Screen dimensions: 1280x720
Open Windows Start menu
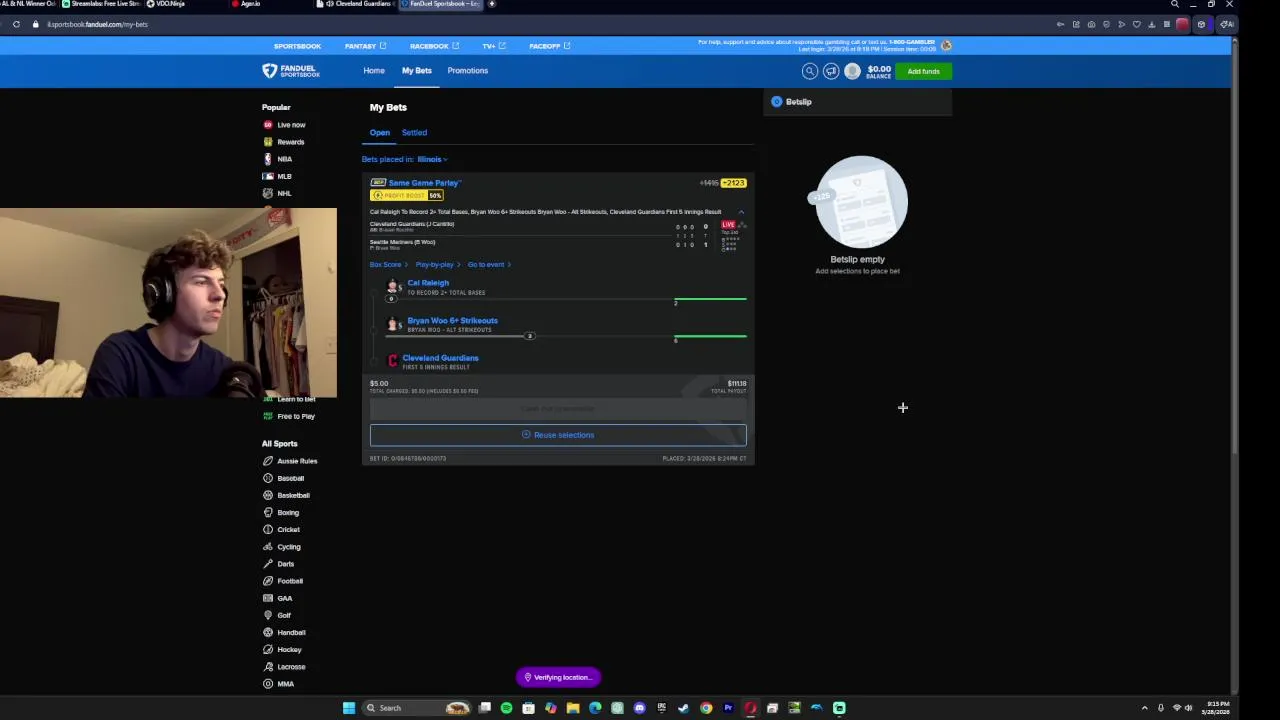coord(348,708)
